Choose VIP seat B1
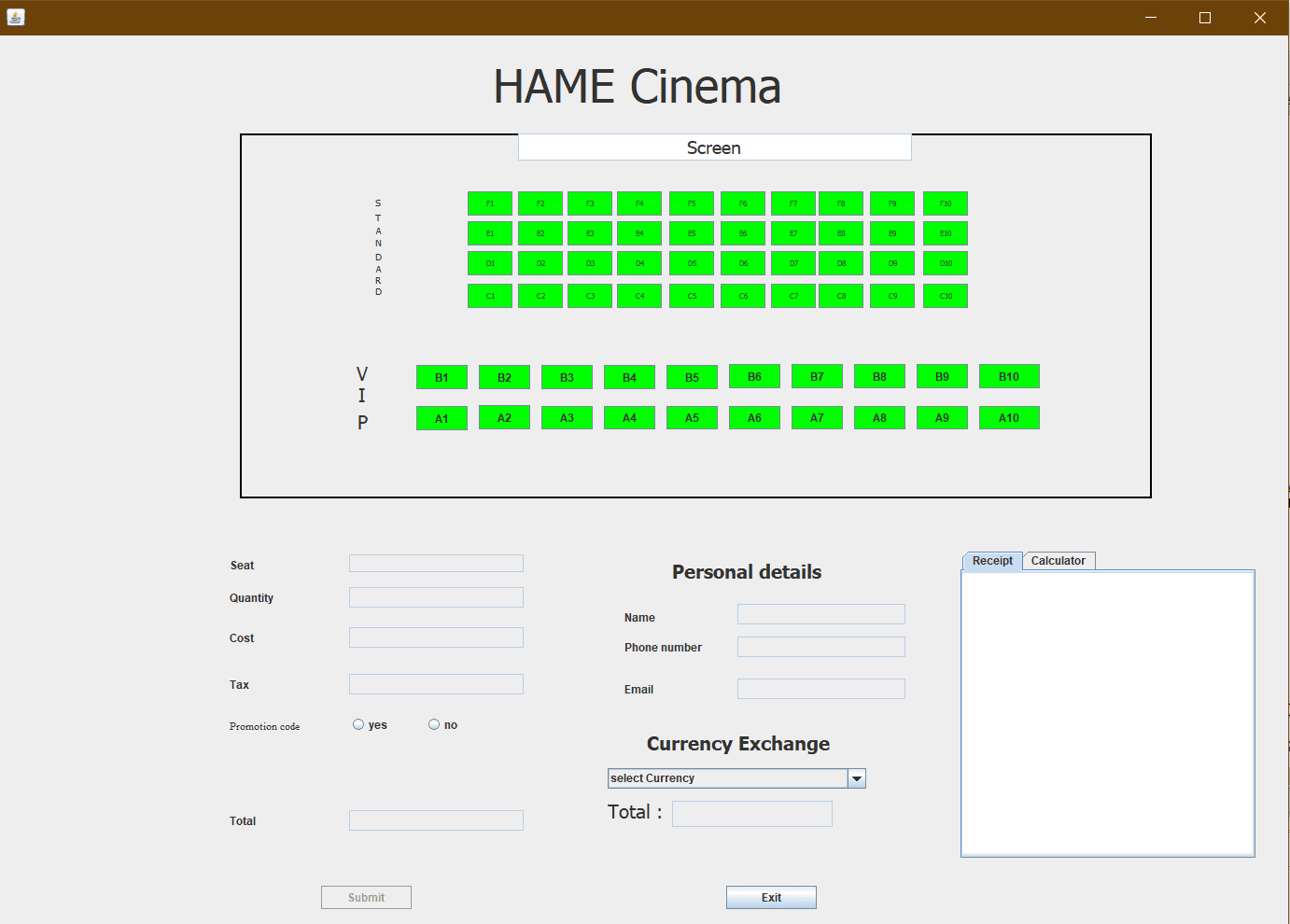 [442, 377]
